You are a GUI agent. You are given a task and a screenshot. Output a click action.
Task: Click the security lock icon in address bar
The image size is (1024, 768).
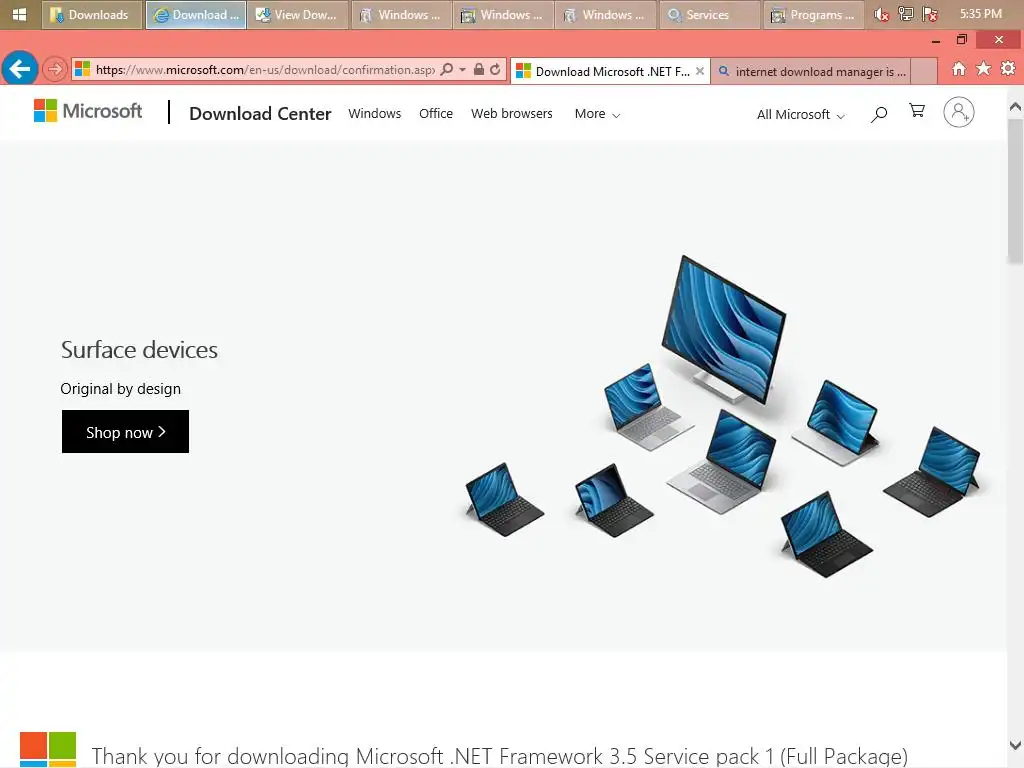479,69
